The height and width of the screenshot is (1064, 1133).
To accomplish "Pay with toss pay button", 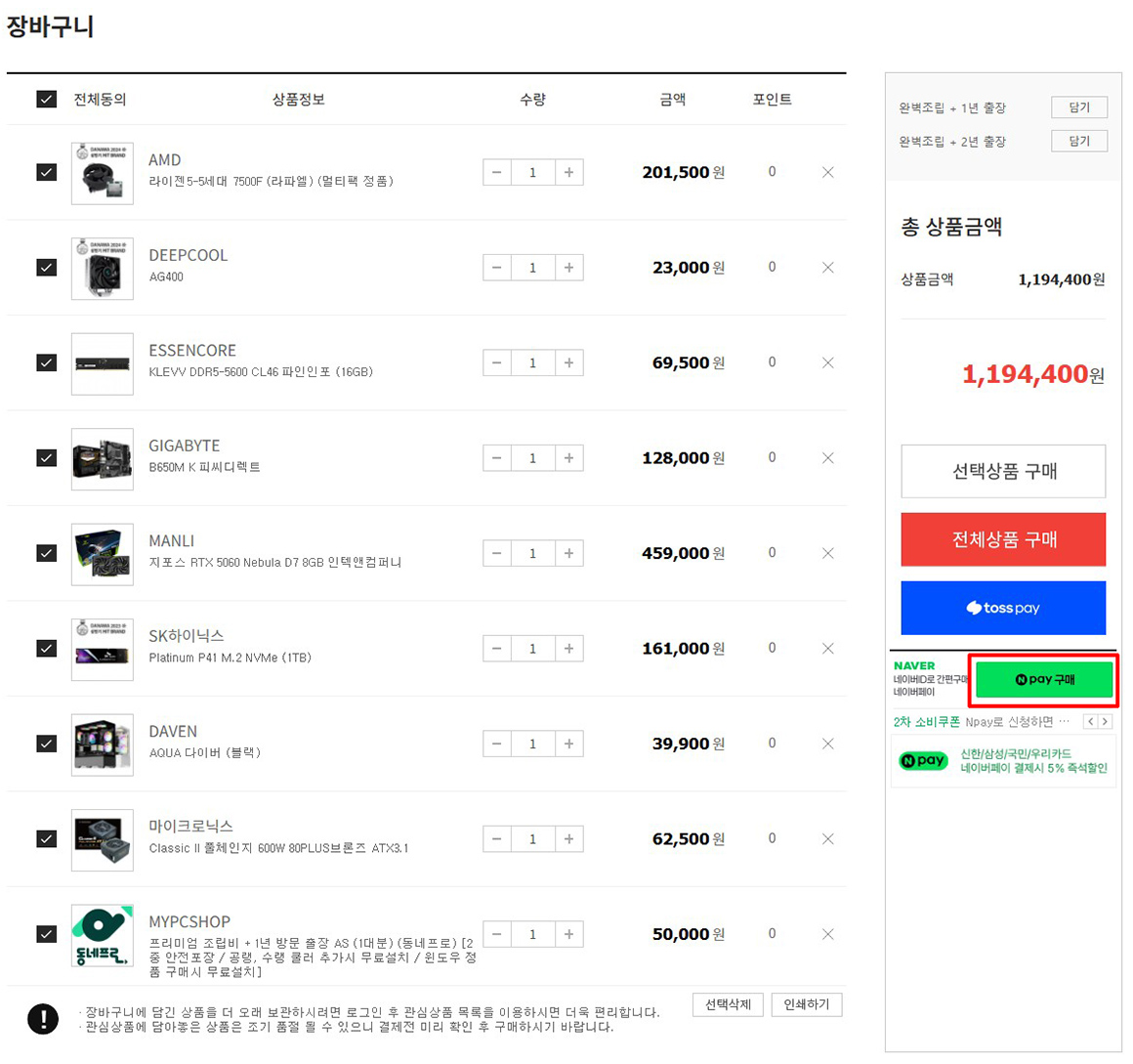I will click(x=1003, y=608).
